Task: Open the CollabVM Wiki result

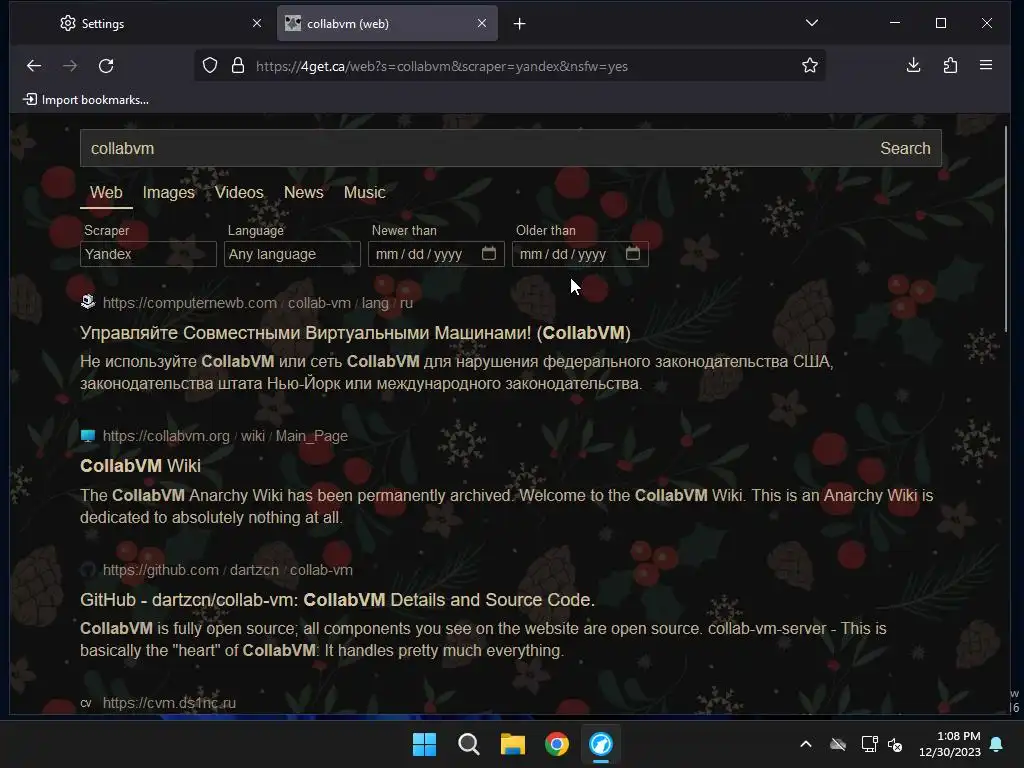Action: 140,466
